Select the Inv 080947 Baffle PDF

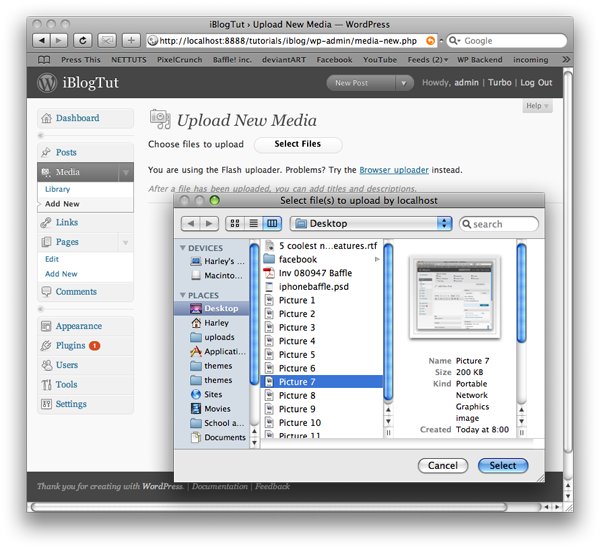321,273
